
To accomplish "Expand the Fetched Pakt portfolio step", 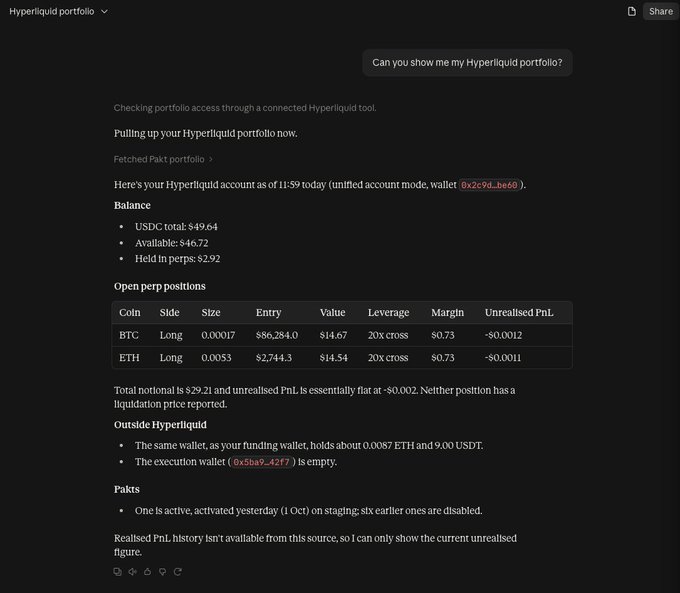I will pos(163,159).
